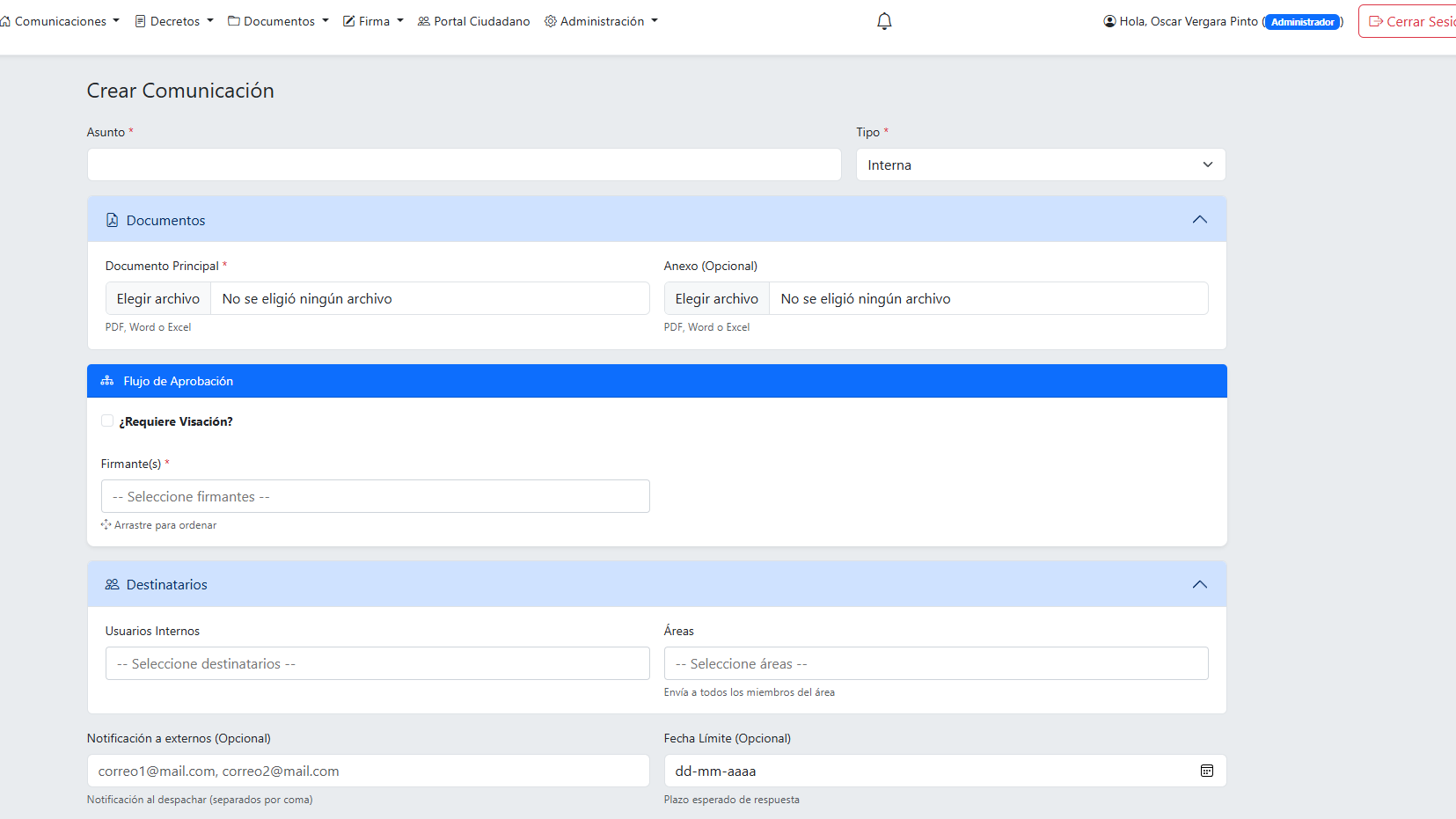Open the Firma menu
This screenshot has width=1456, height=819.
point(373,21)
